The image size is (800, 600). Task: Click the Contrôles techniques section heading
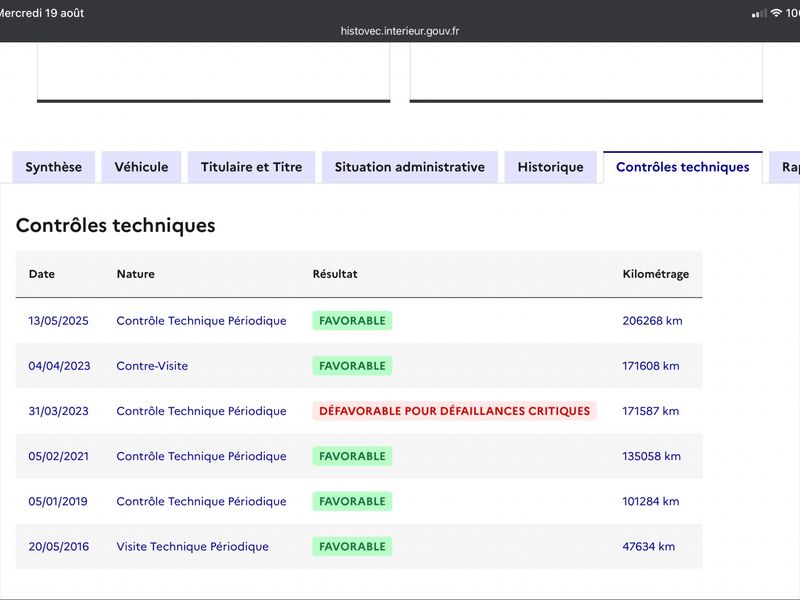point(116,226)
